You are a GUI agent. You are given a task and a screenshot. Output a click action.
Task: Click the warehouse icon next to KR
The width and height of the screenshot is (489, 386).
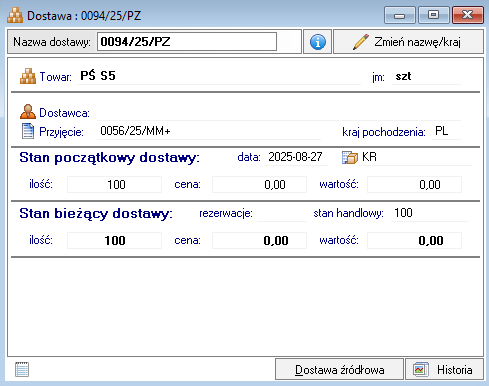click(x=350, y=157)
